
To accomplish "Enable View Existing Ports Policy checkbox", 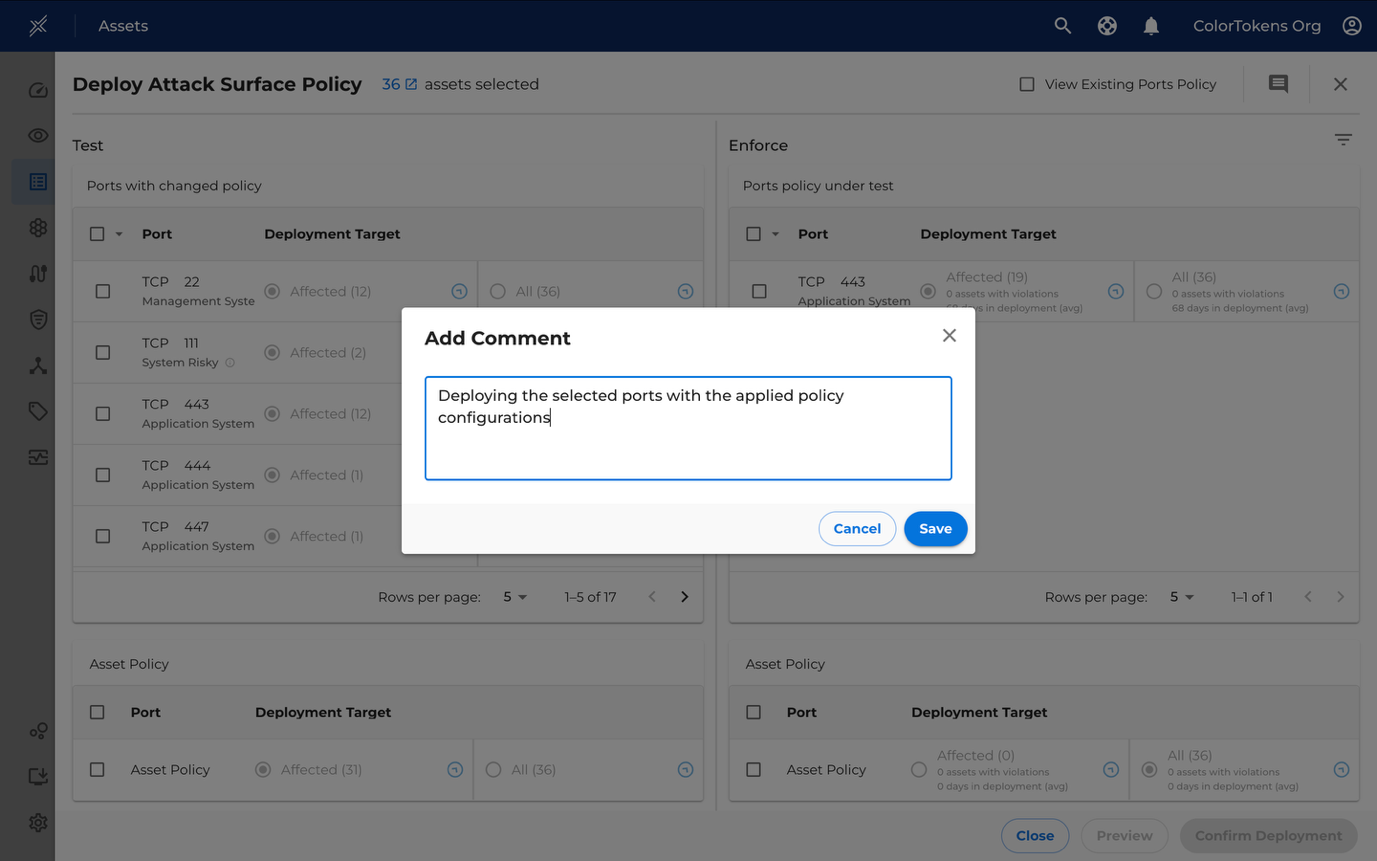I will point(1027,84).
